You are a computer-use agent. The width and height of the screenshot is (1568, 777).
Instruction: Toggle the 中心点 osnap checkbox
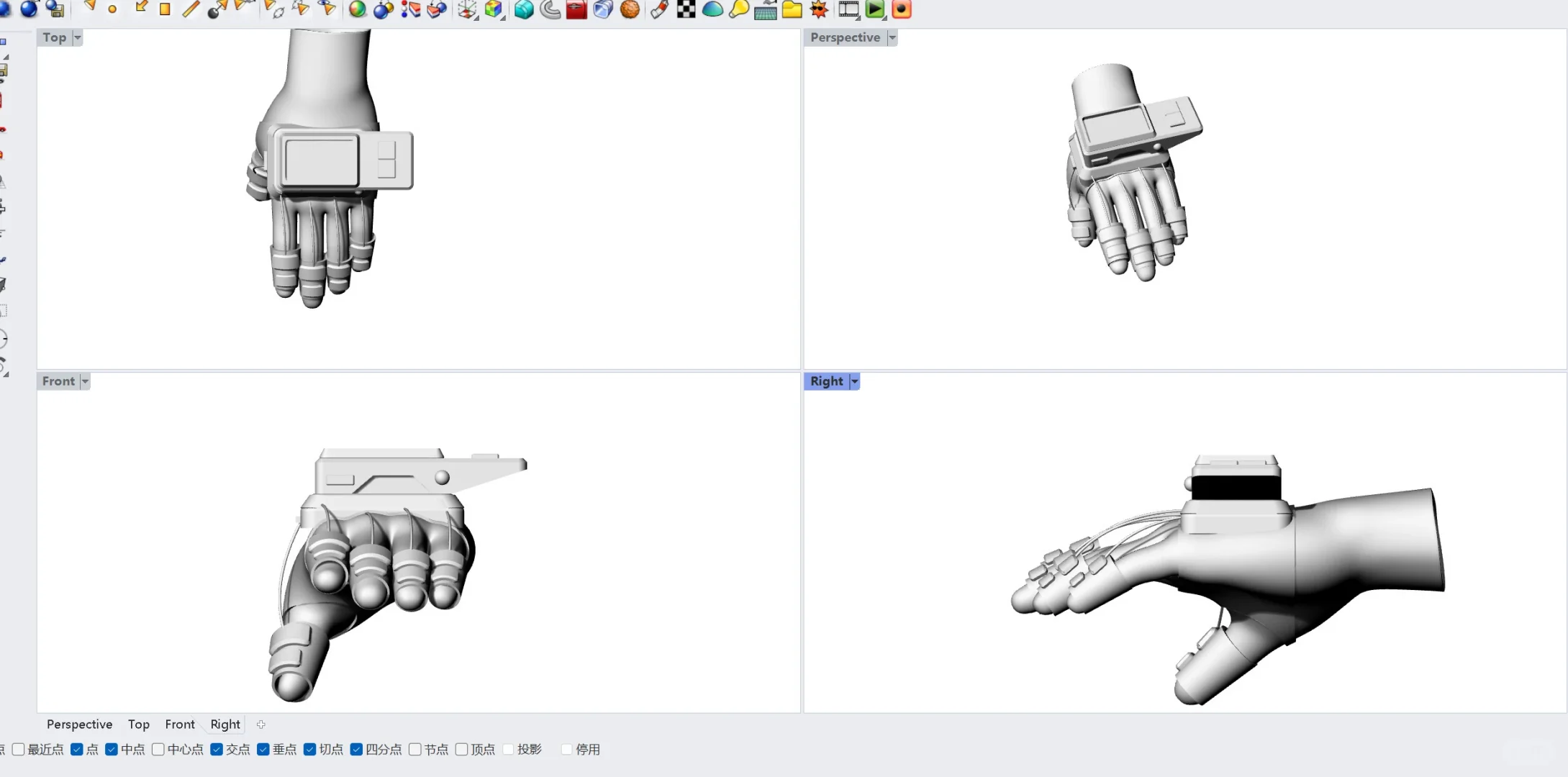coord(158,750)
